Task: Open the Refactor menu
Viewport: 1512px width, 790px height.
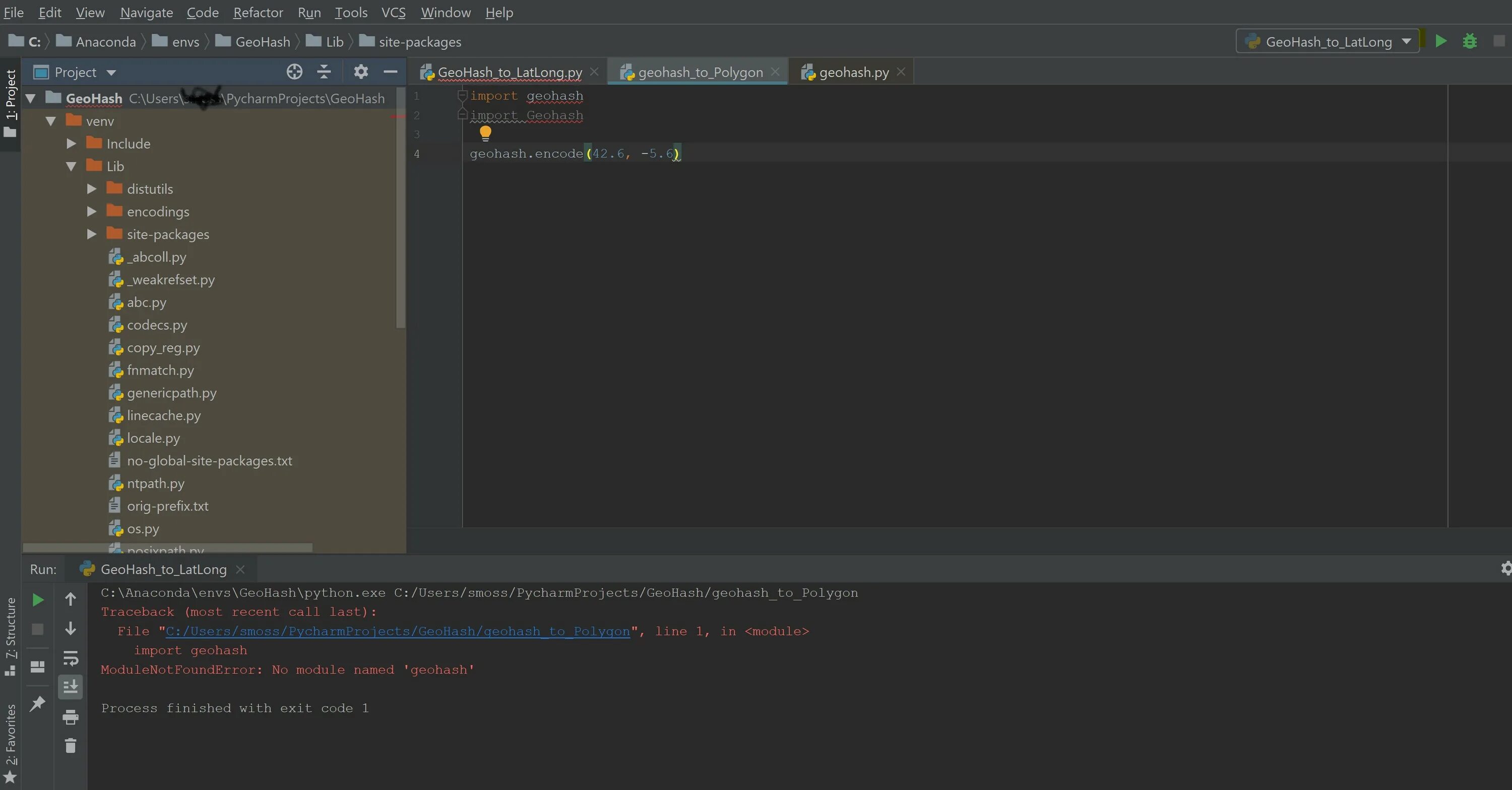Action: [x=258, y=12]
